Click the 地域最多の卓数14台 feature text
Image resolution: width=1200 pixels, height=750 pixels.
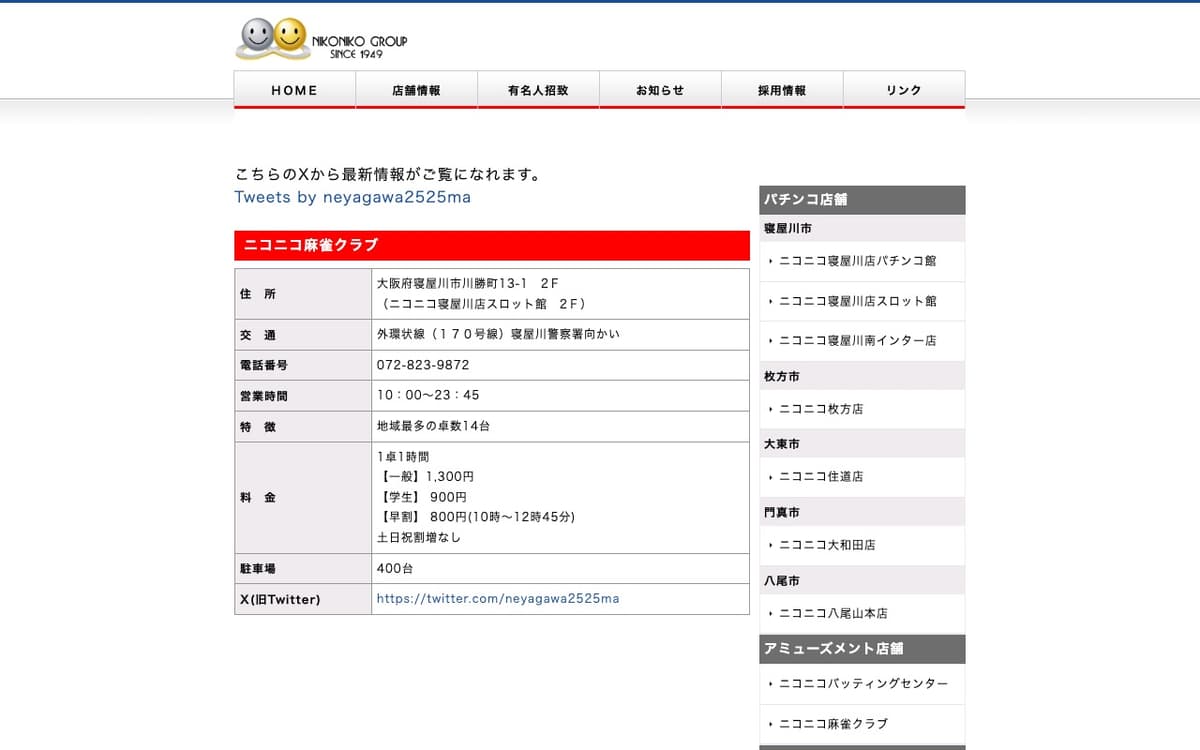(x=433, y=426)
